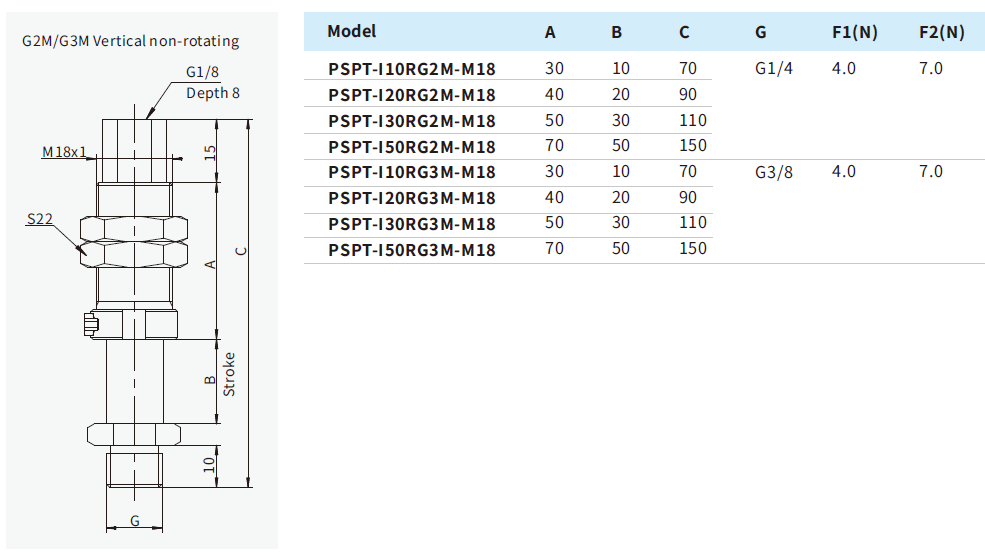Viewport: 985px width, 553px height.
Task: Click the G1/8 label on the drawing
Action: tap(203, 73)
